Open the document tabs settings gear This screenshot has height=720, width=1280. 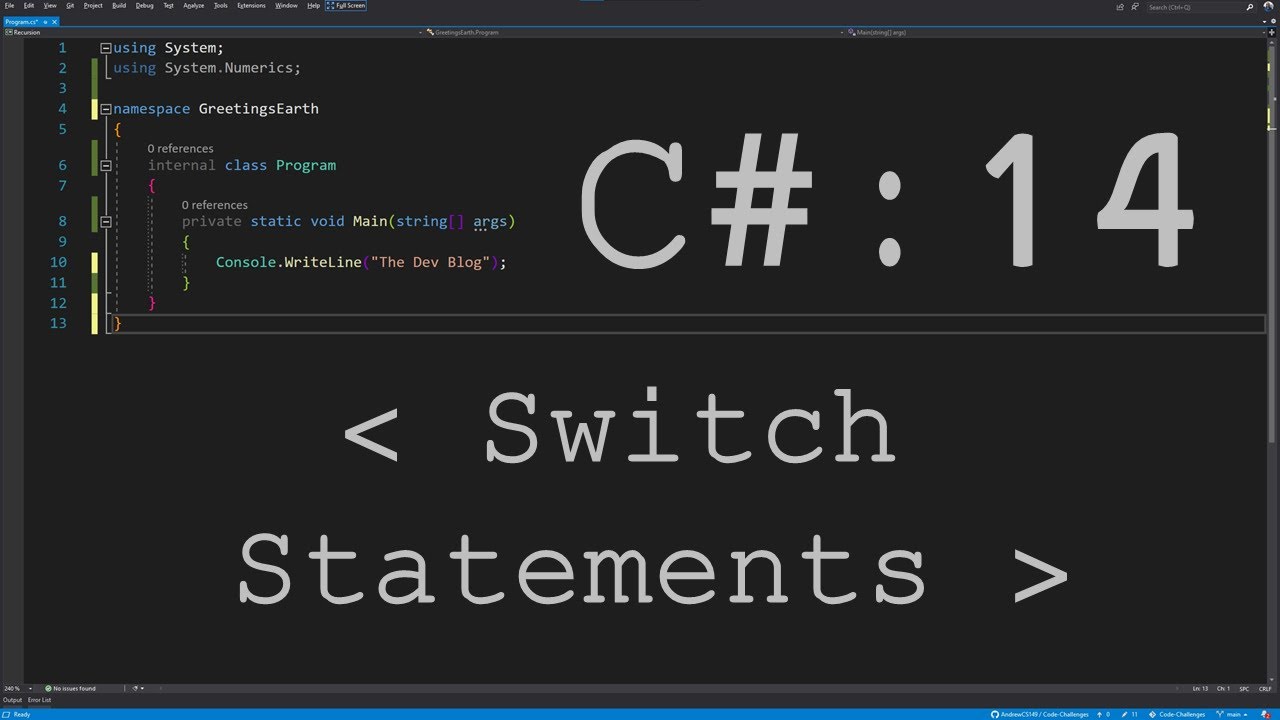click(1273, 21)
